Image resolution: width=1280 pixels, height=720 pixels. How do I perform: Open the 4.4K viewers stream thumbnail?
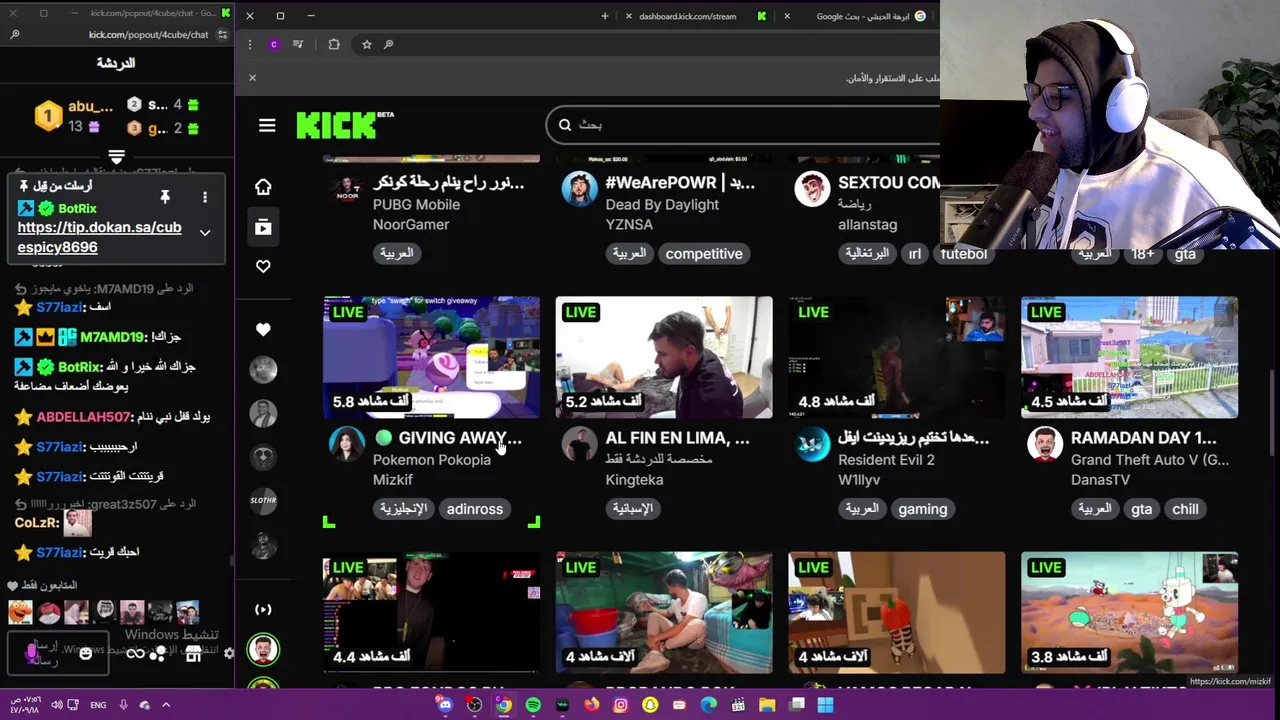(x=431, y=612)
